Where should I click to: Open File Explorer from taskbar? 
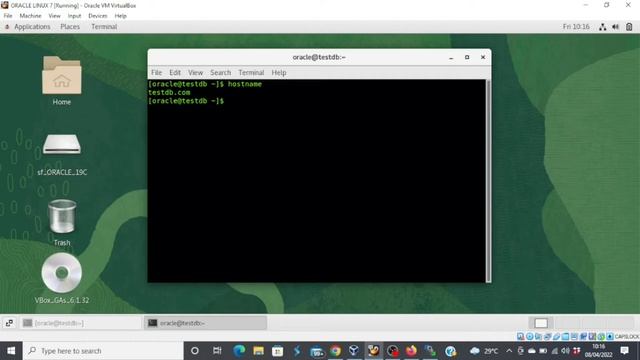[x=258, y=351]
